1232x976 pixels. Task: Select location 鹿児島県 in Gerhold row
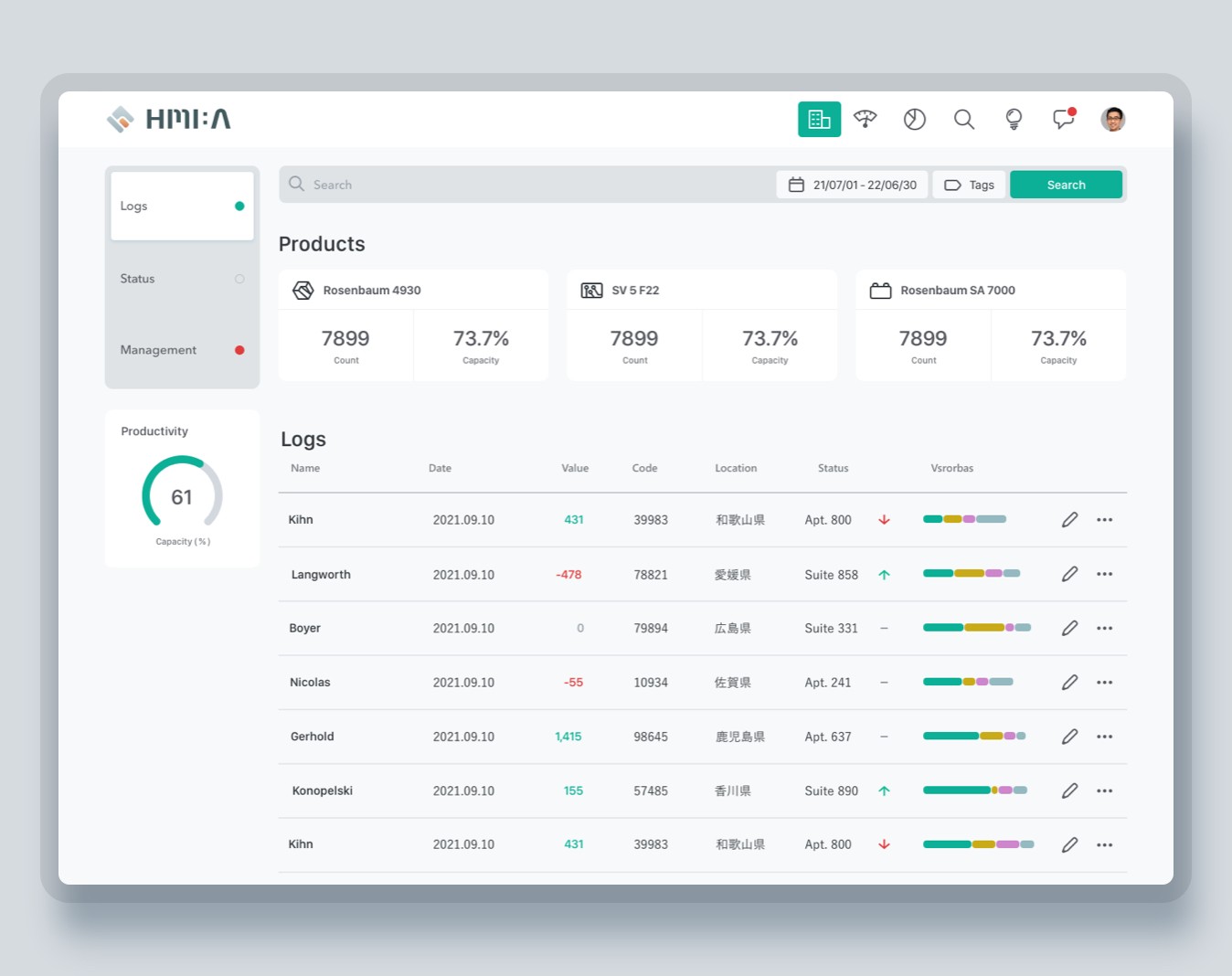[x=740, y=737]
